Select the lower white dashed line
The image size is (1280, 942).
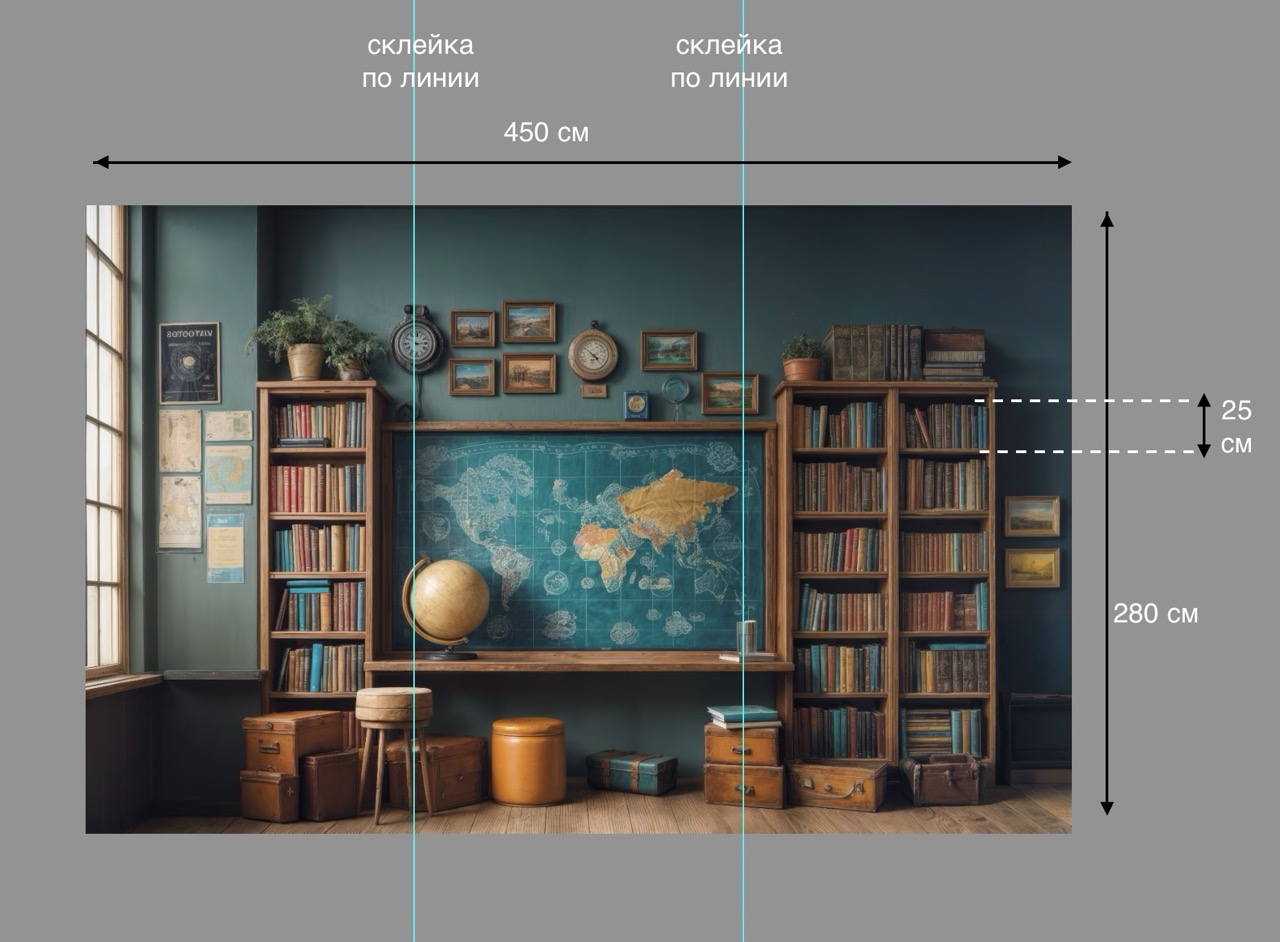[x=1086, y=452]
